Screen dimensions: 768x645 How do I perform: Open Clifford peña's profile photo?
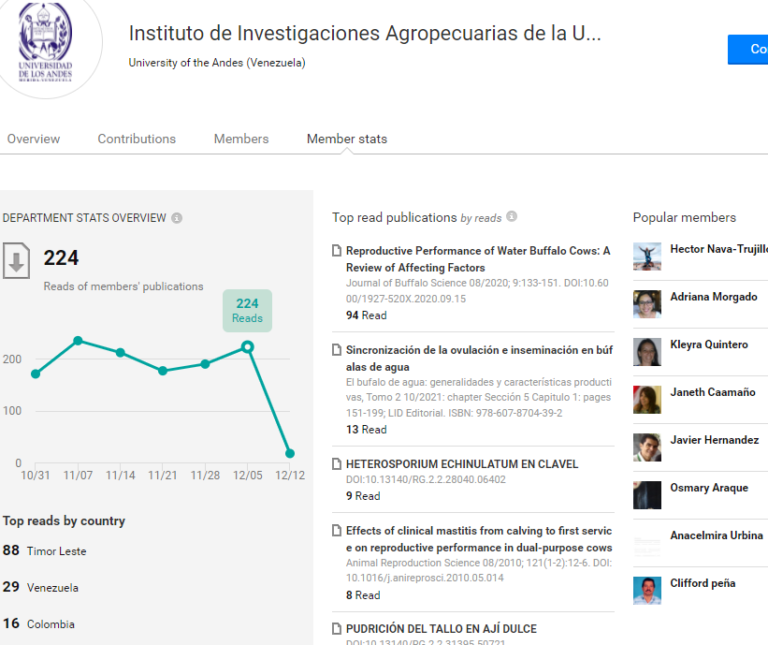(x=647, y=591)
